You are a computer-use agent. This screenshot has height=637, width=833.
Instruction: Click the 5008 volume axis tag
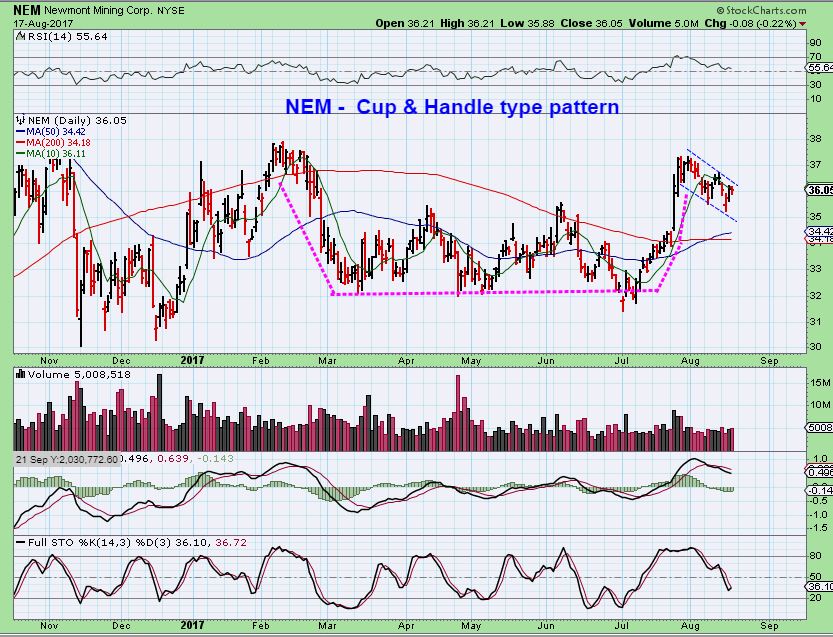point(820,427)
